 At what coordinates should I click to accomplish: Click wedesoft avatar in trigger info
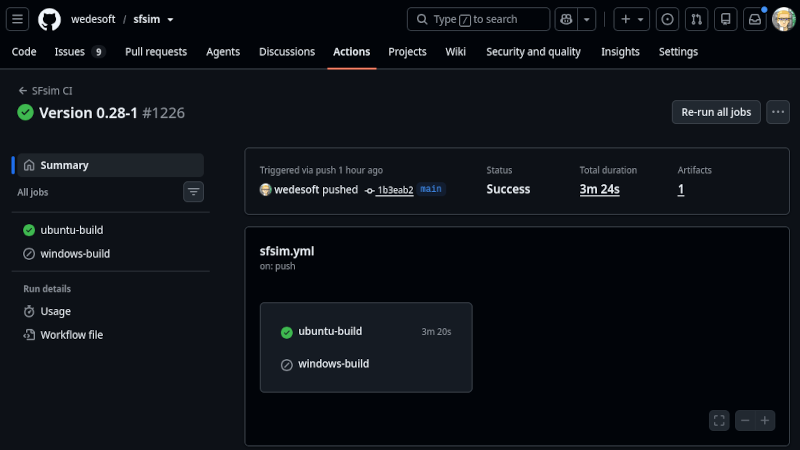point(265,190)
